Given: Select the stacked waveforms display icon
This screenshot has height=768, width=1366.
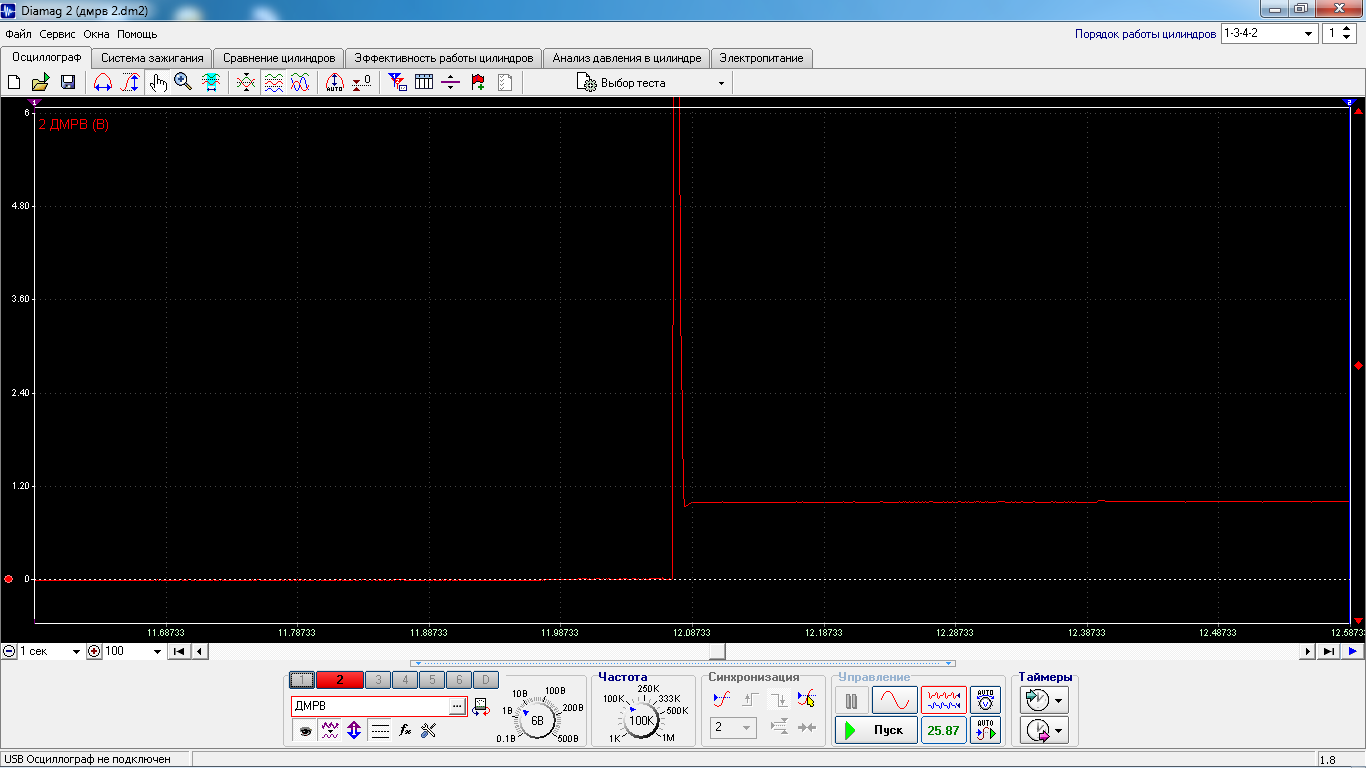Looking at the screenshot, I should pos(273,83).
